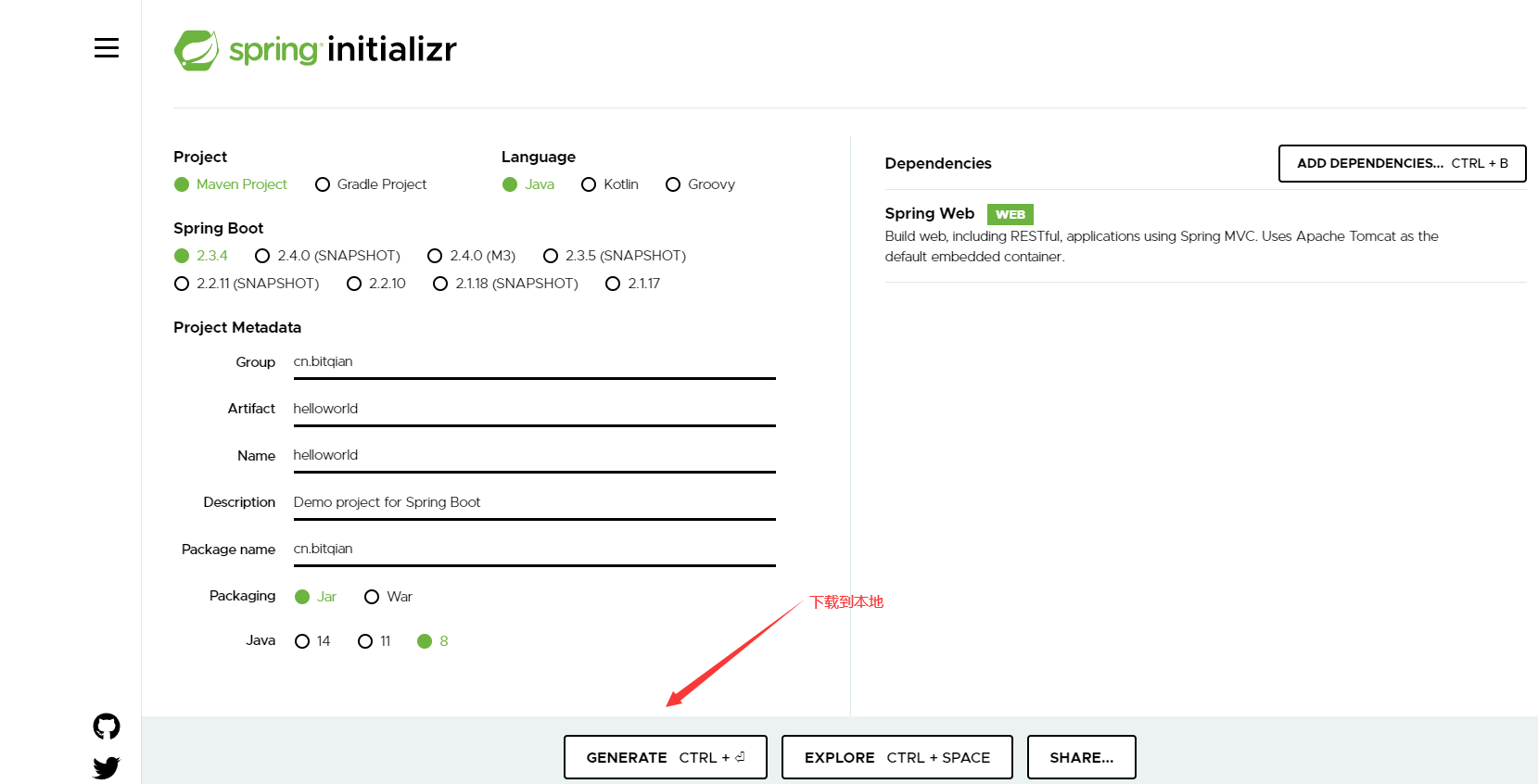Set packaging to War
The width and height of the screenshot is (1538, 784).
pyautogui.click(x=388, y=597)
